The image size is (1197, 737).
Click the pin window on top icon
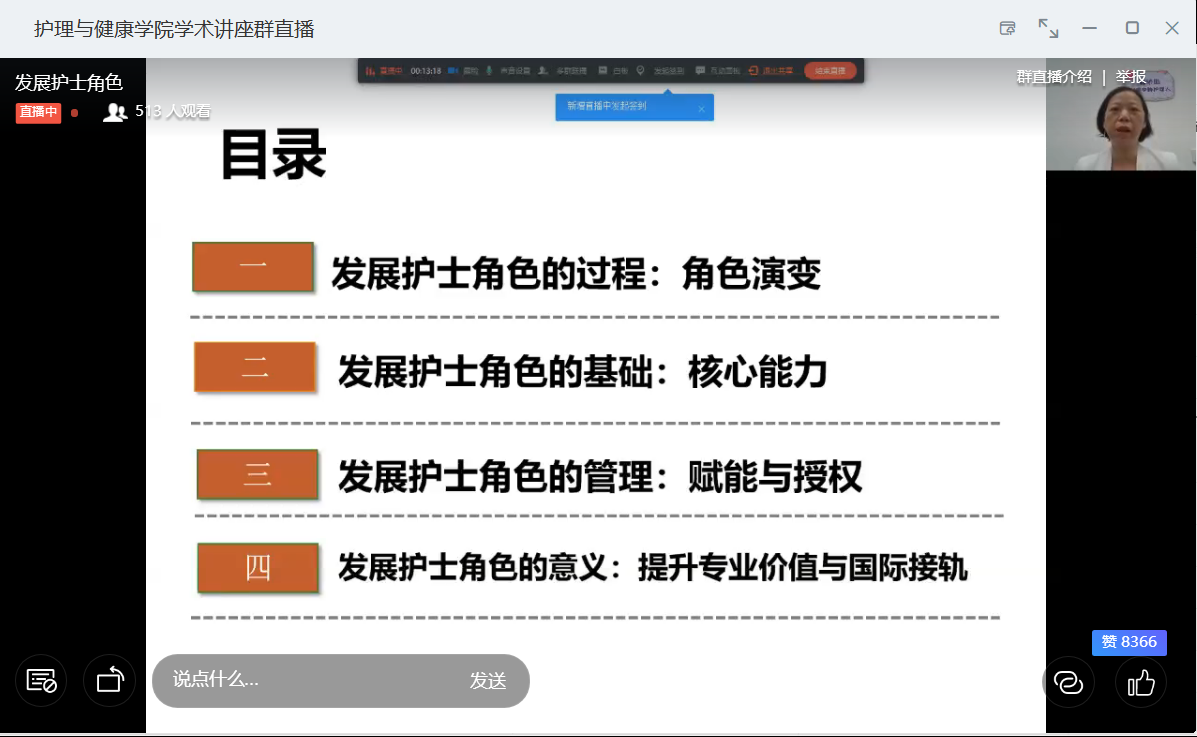click(x=1008, y=28)
